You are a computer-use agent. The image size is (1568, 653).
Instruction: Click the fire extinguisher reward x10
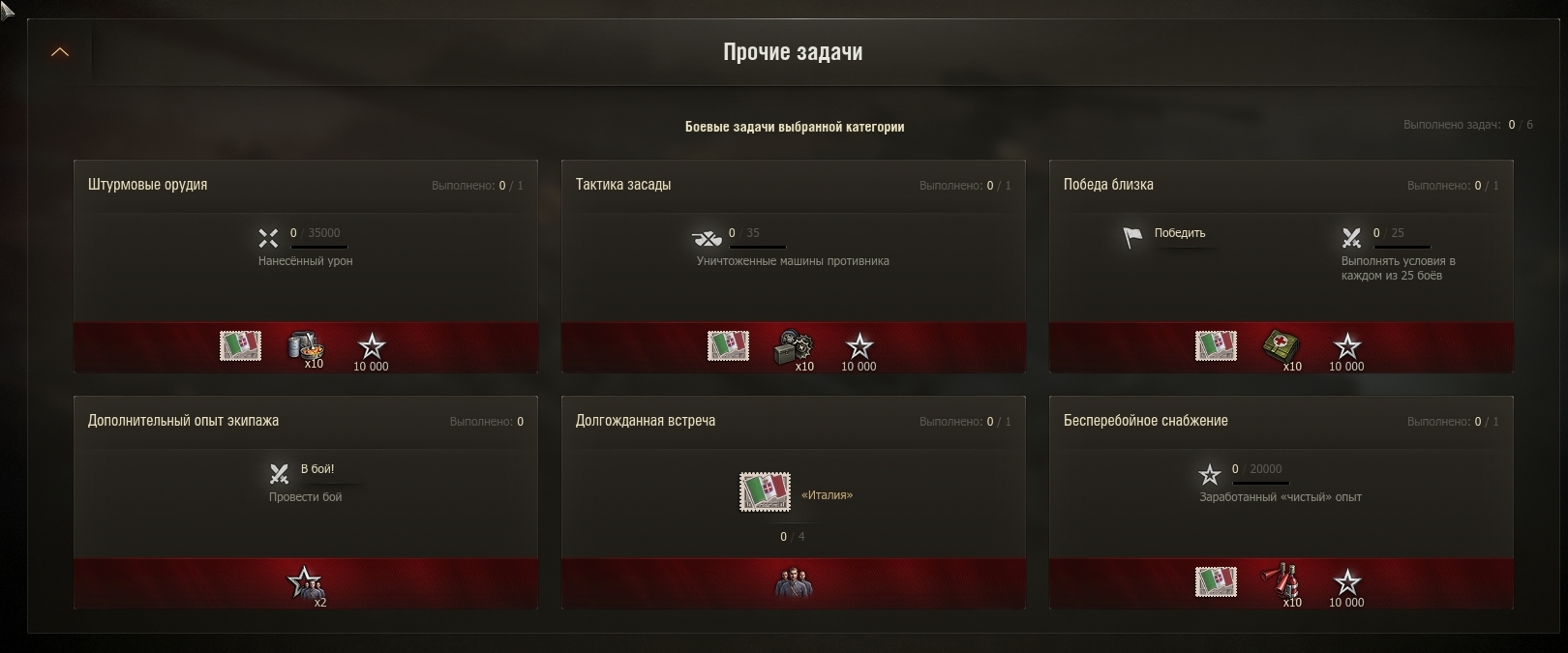tap(1281, 581)
